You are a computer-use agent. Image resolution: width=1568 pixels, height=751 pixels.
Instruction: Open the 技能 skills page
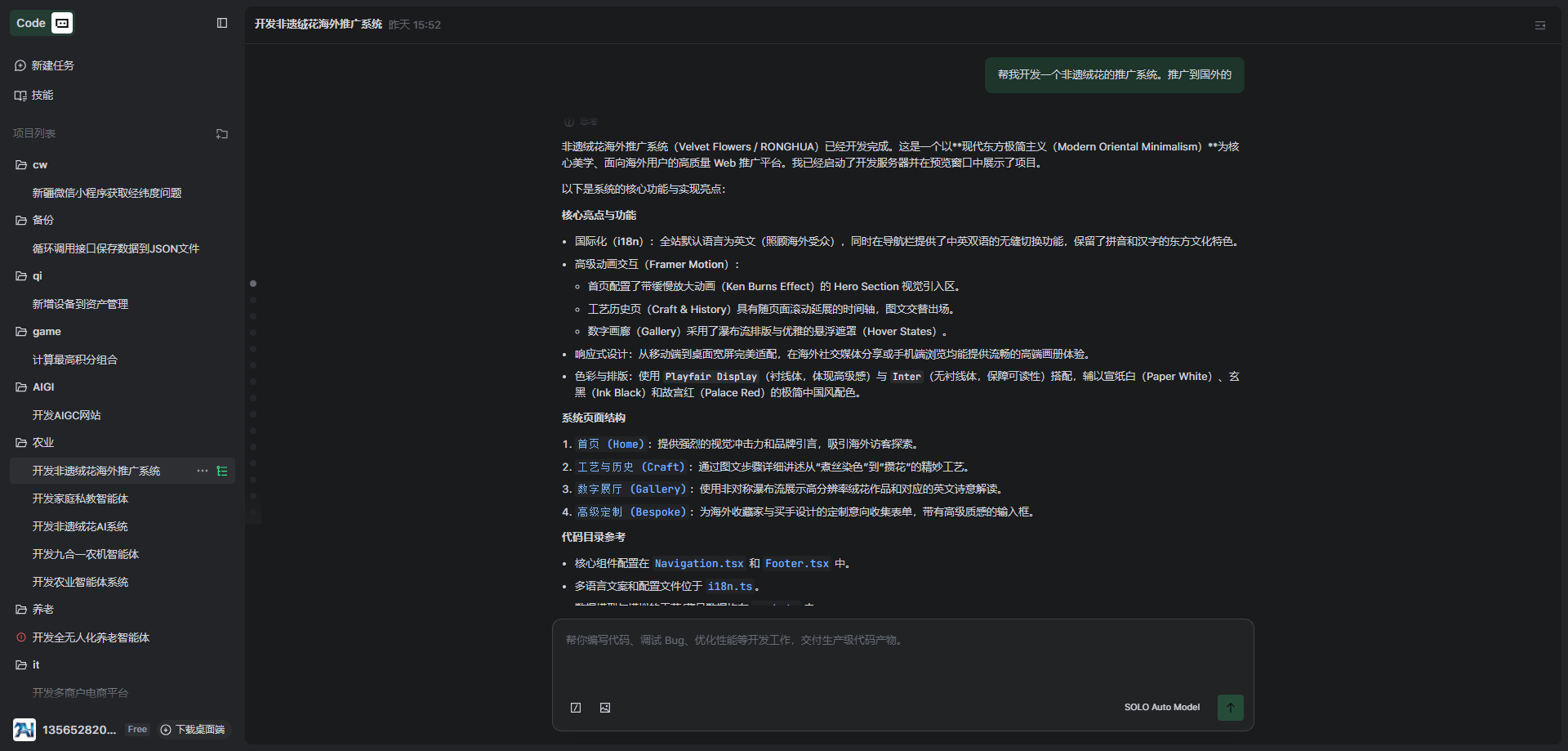[x=42, y=95]
